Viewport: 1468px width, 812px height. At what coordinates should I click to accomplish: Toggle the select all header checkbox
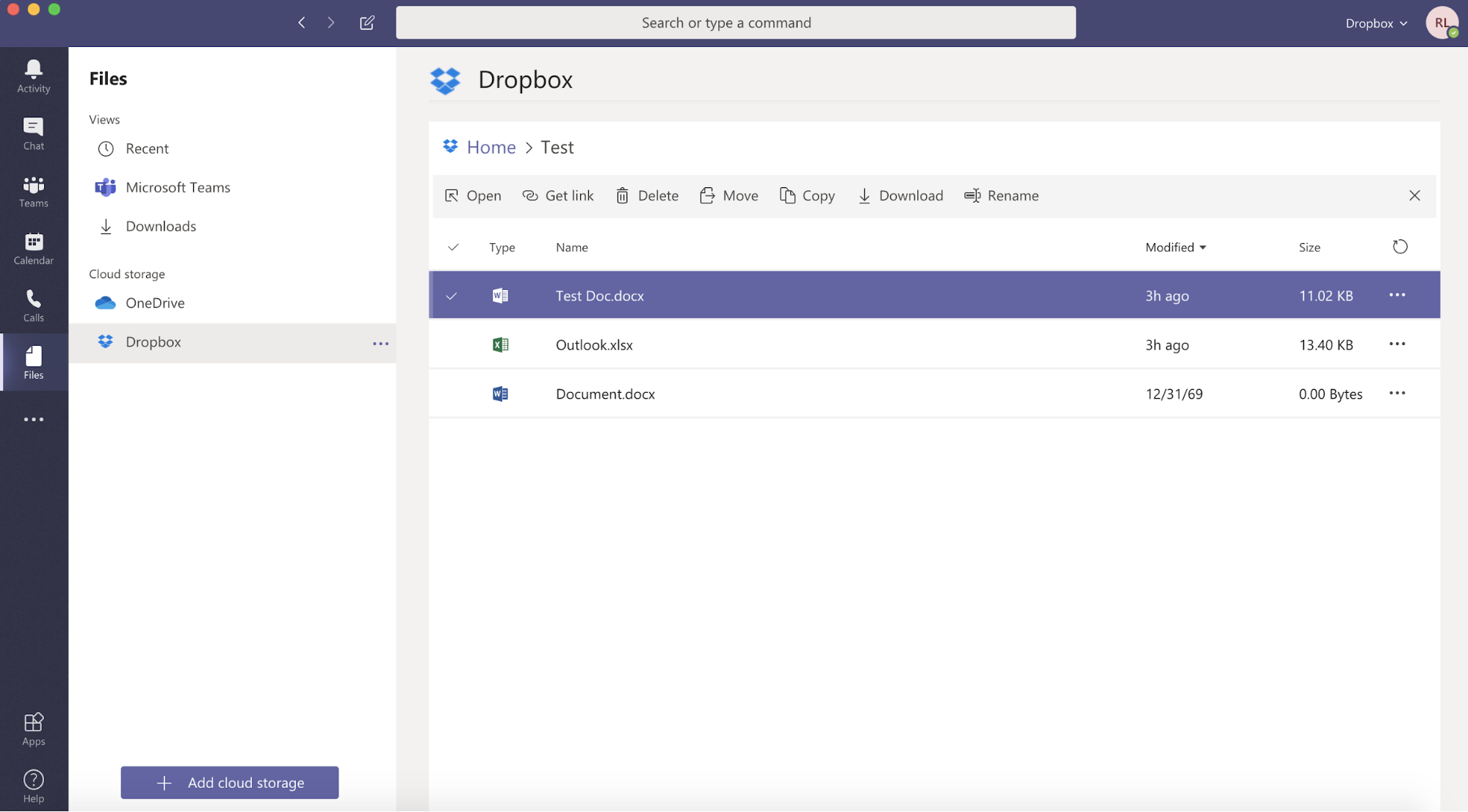click(453, 247)
